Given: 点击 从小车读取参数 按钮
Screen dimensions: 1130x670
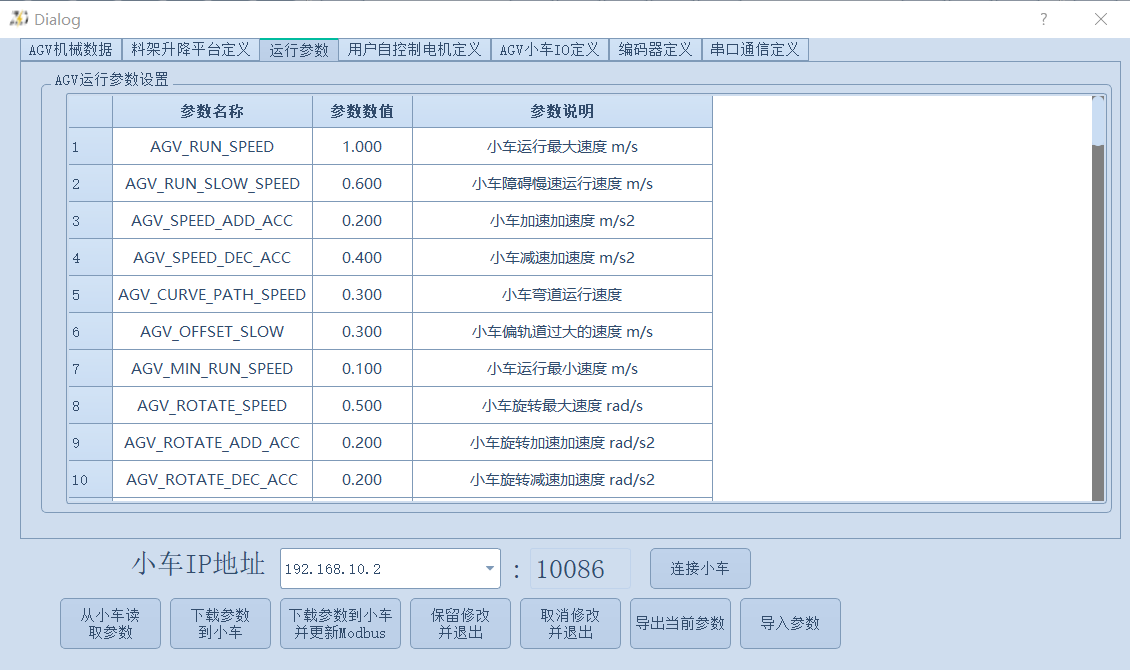Looking at the screenshot, I should [110, 623].
